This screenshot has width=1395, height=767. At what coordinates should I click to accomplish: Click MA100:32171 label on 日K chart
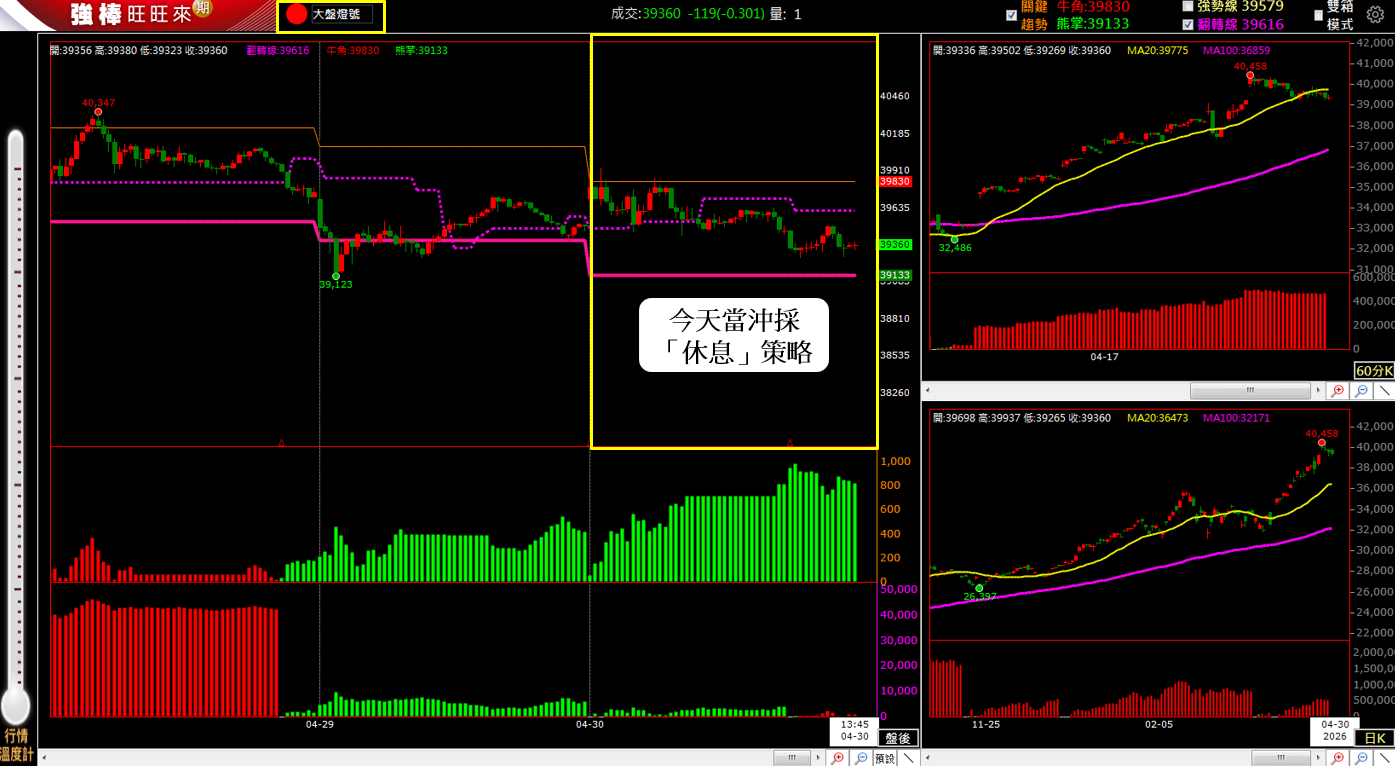point(1237,418)
